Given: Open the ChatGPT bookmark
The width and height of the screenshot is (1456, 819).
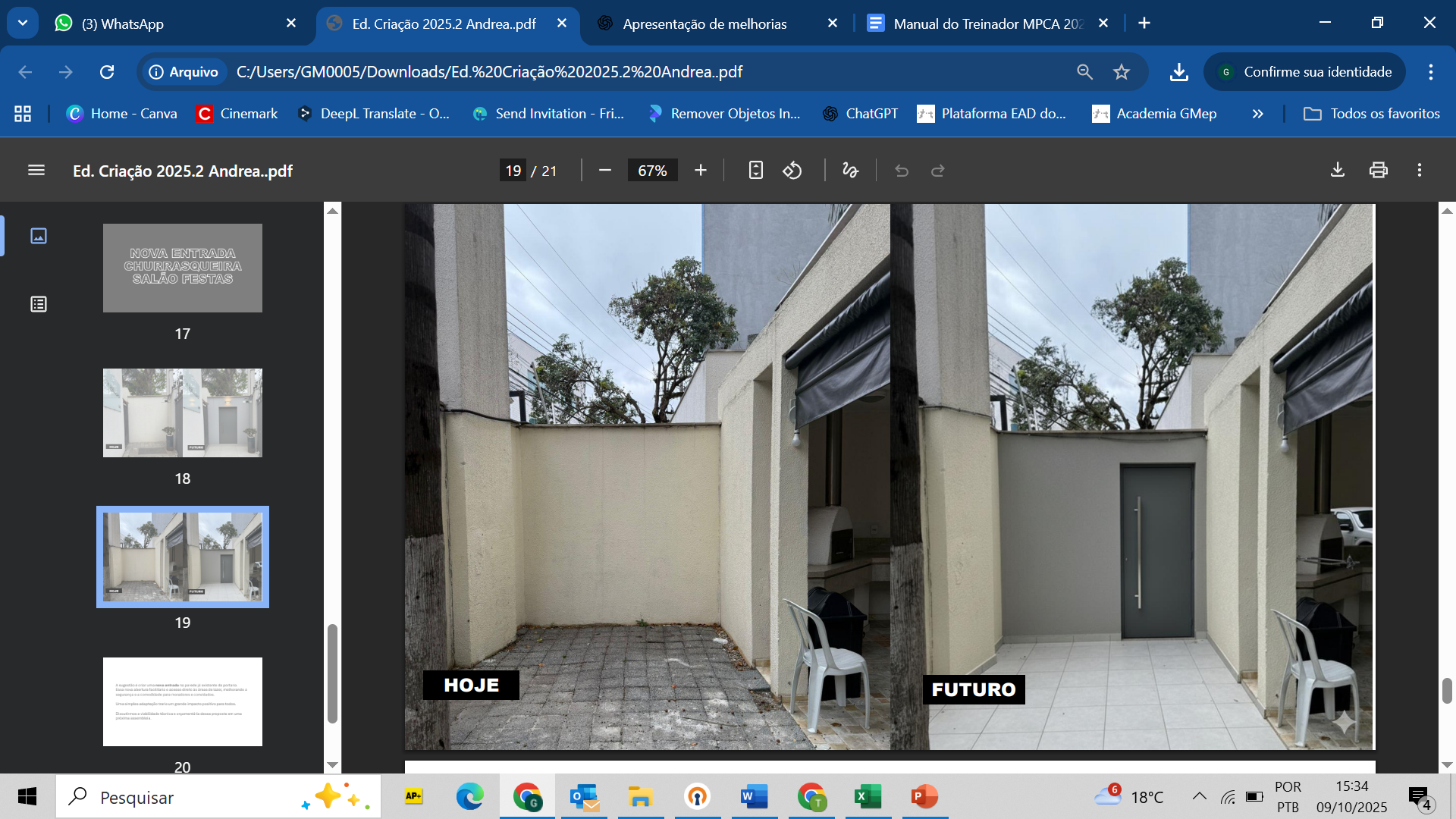Looking at the screenshot, I should click(860, 114).
